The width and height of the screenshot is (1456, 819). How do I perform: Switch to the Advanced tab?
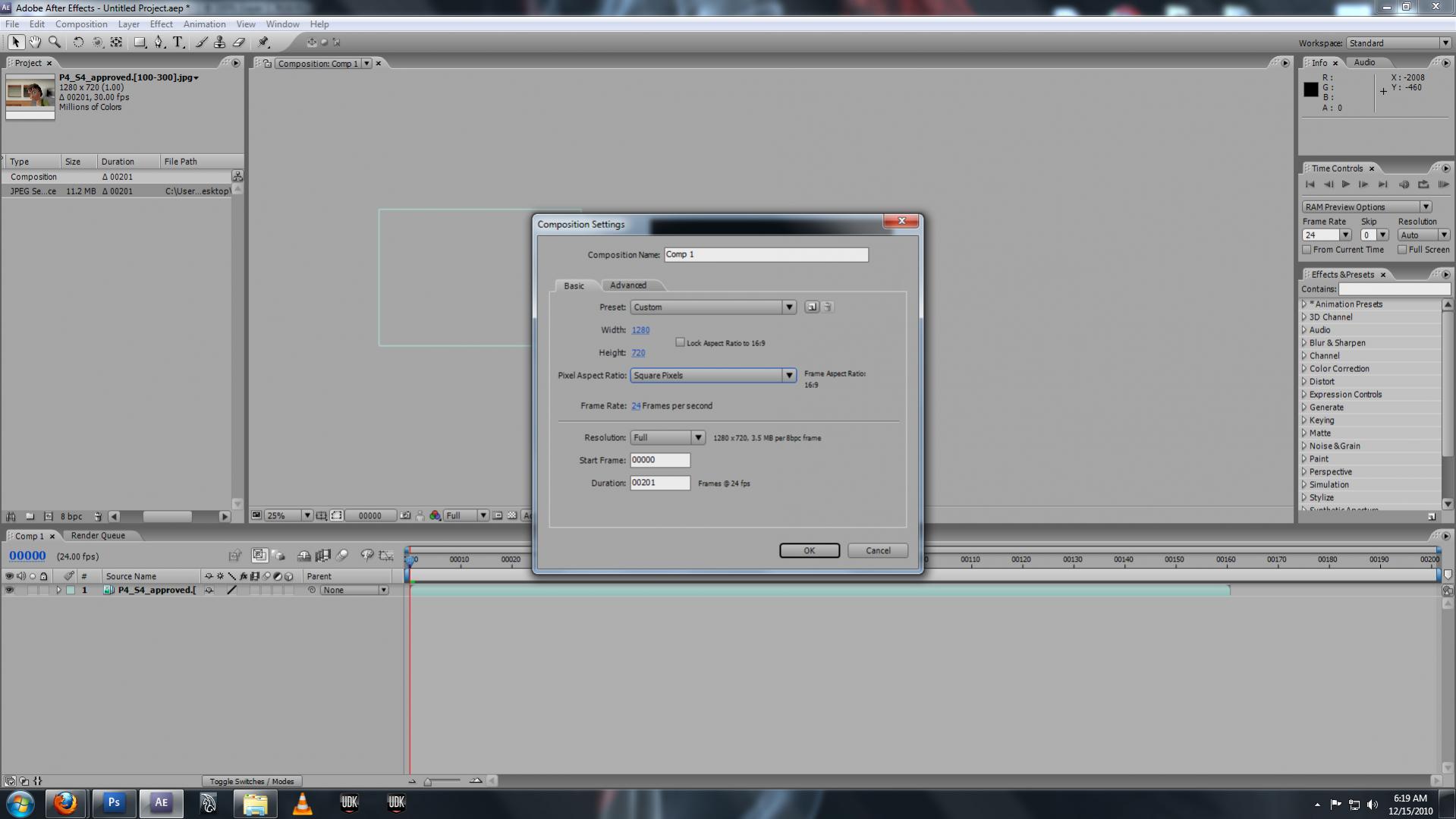coord(629,285)
